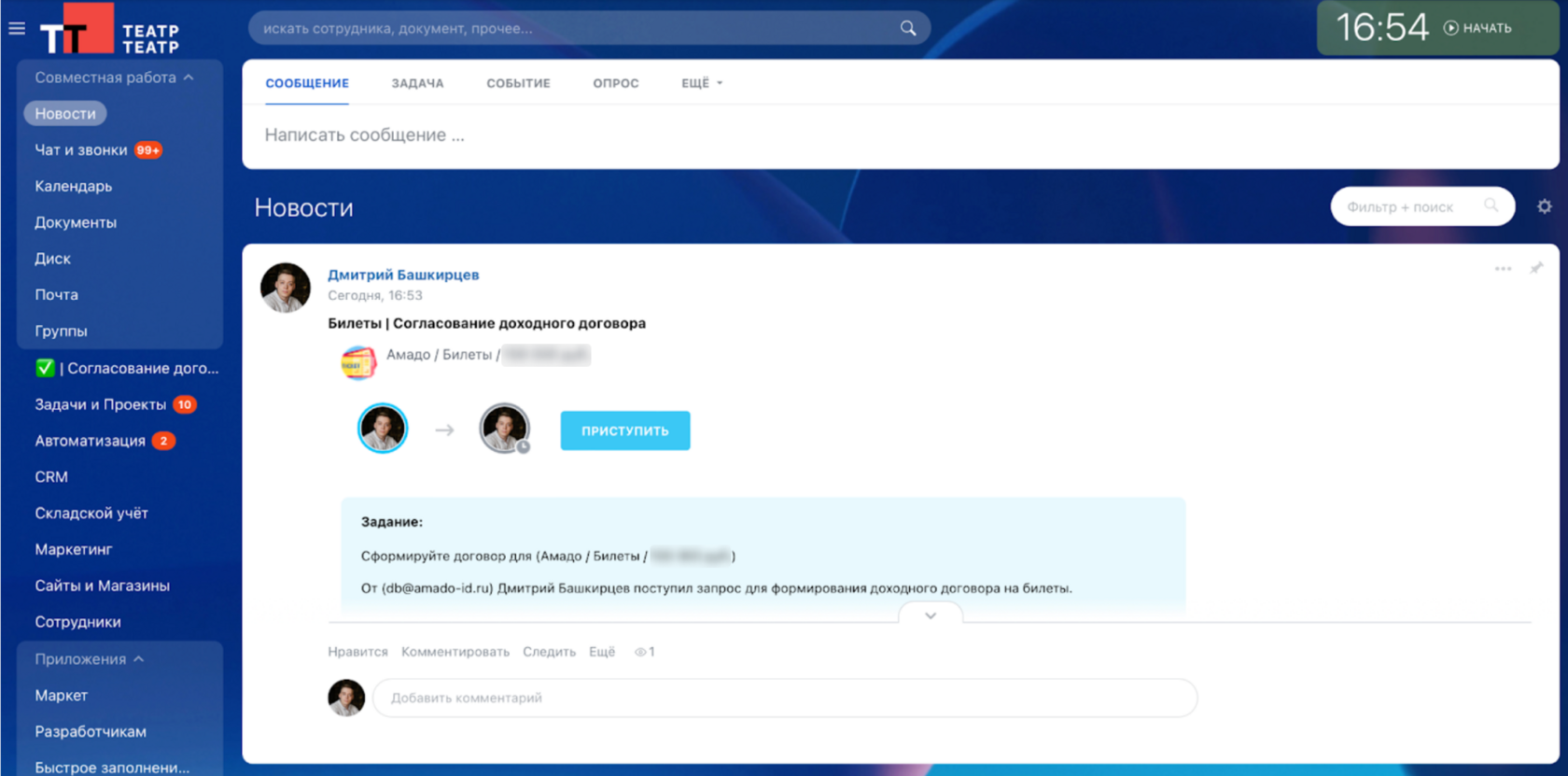Switch to the Событие tab

[x=518, y=83]
